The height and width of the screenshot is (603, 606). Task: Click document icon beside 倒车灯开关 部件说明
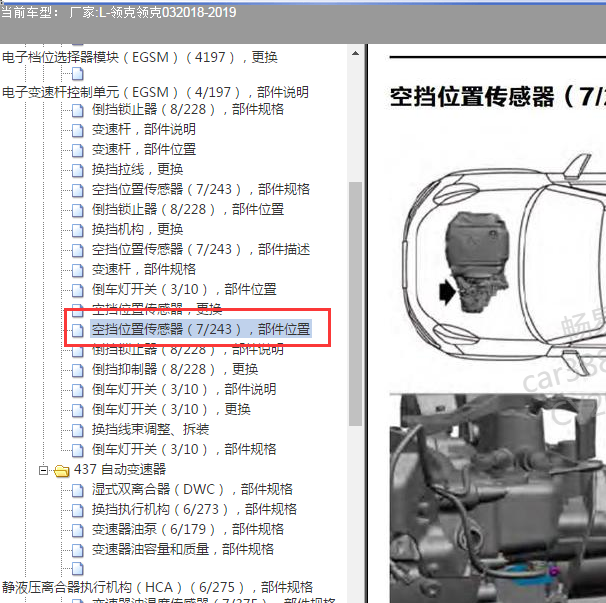78,390
